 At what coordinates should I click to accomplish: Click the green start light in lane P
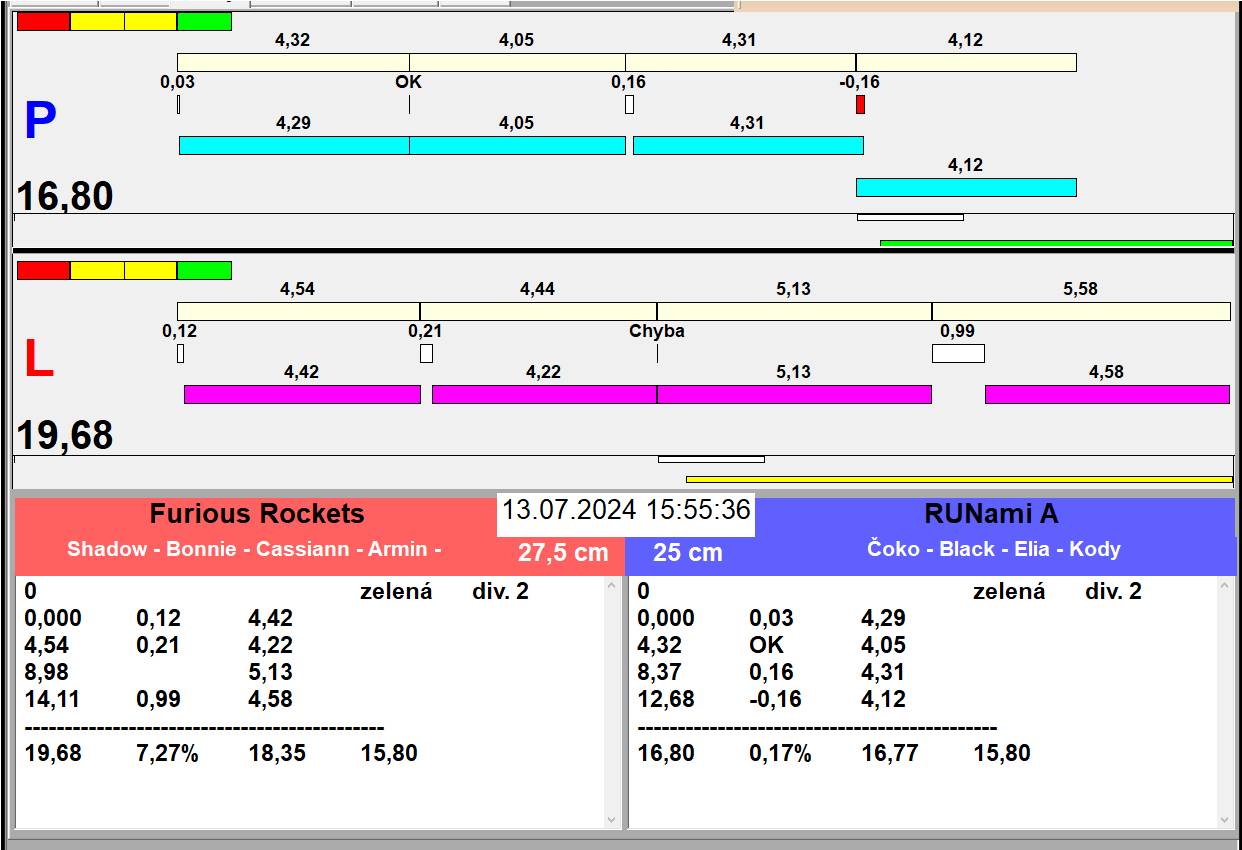point(204,21)
